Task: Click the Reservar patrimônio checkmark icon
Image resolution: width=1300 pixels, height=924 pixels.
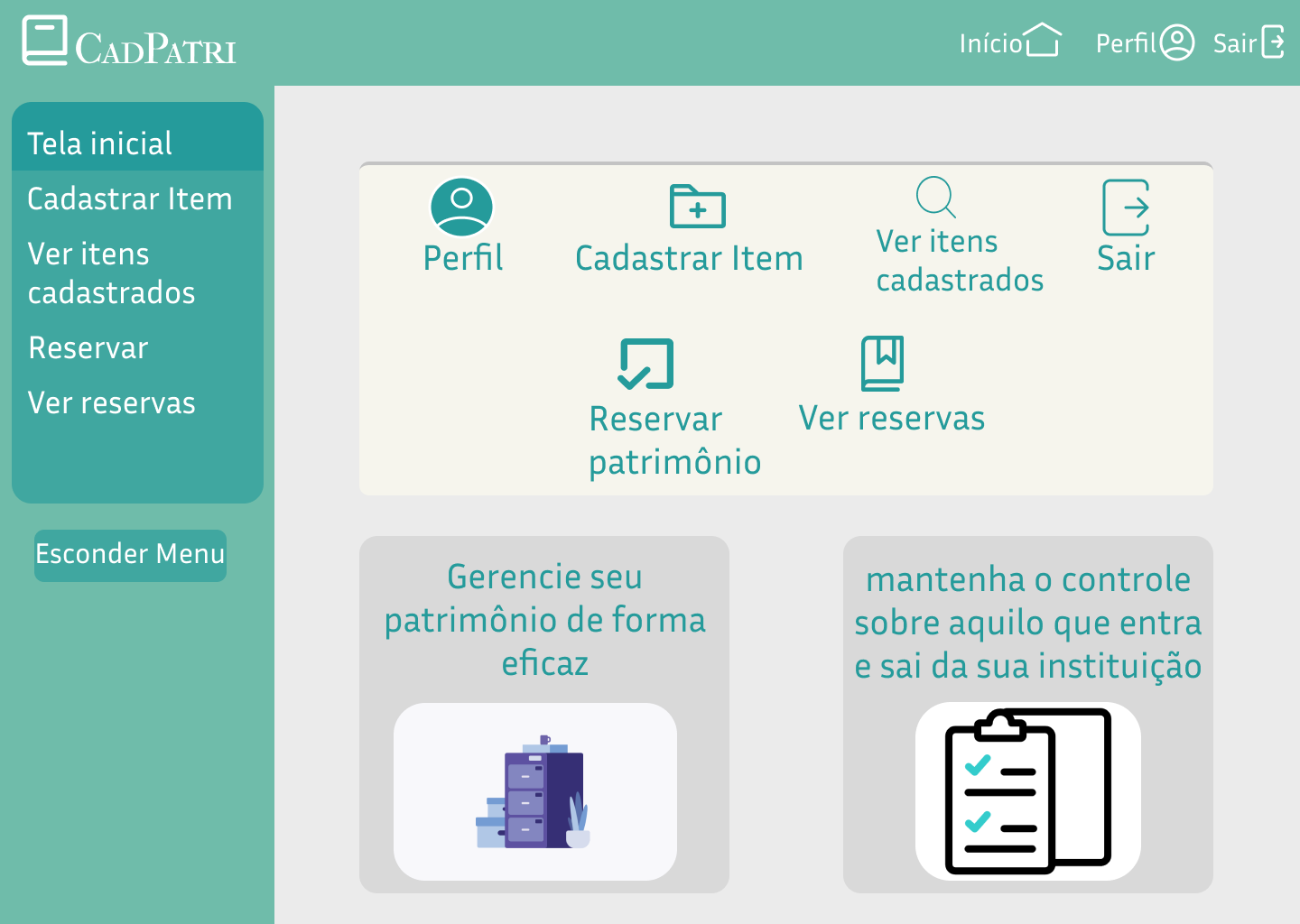Action: pyautogui.click(x=645, y=364)
